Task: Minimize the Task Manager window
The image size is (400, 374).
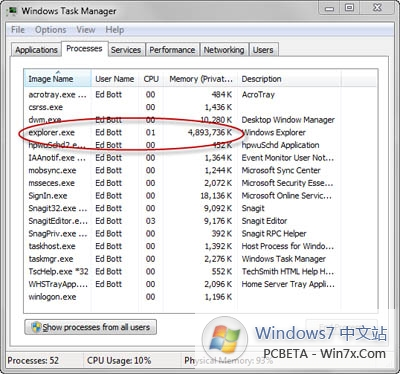Action: pyautogui.click(x=329, y=8)
